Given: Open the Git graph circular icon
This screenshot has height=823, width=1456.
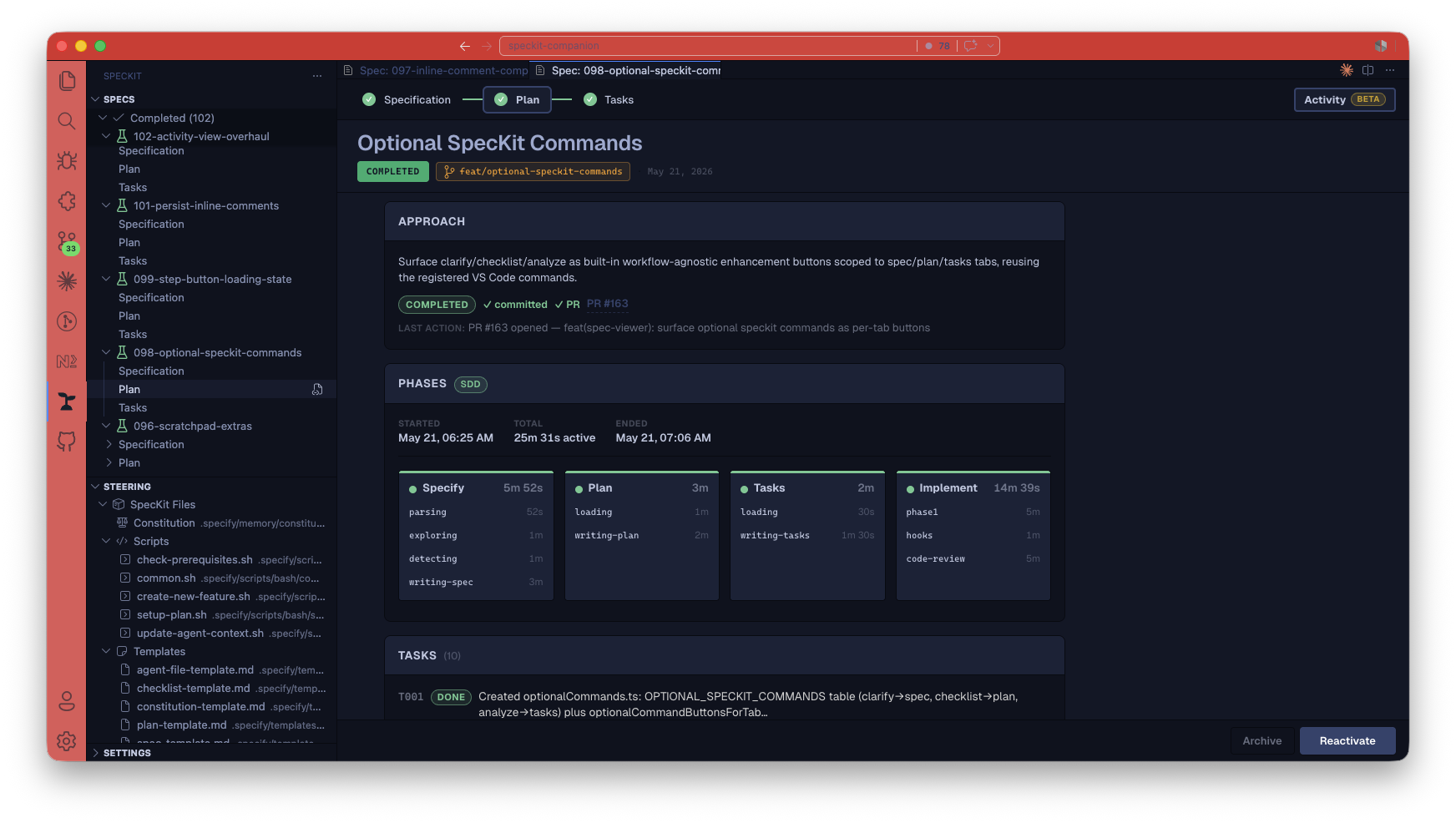Looking at the screenshot, I should coord(67,321).
